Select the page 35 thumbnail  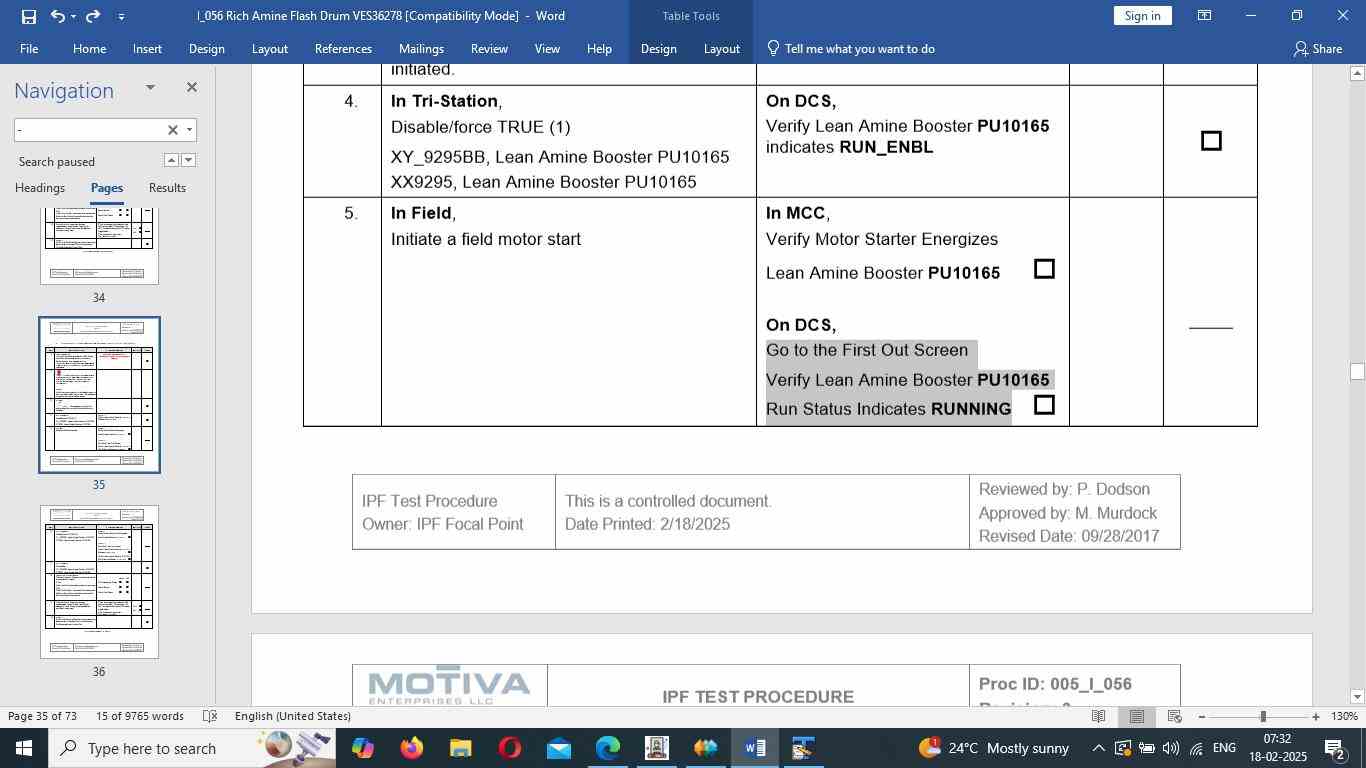(x=99, y=395)
